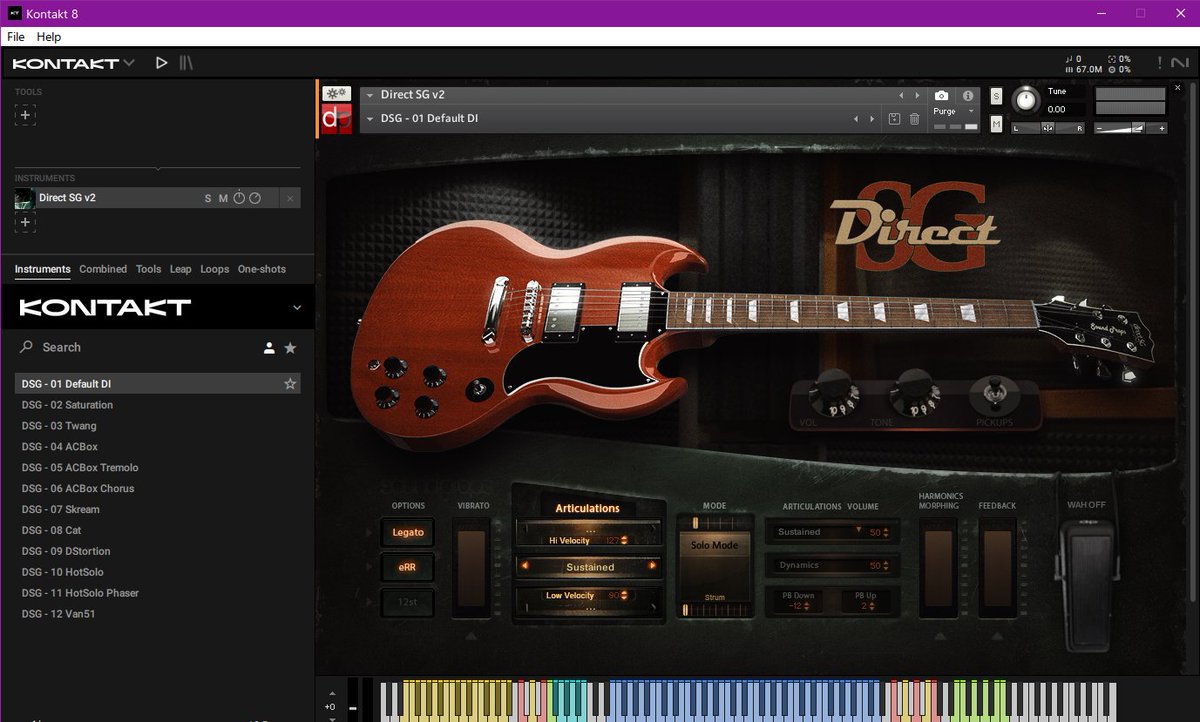The width and height of the screenshot is (1200, 722).
Task: Click the play transport icon beside Kontakt logo
Action: 162,63
